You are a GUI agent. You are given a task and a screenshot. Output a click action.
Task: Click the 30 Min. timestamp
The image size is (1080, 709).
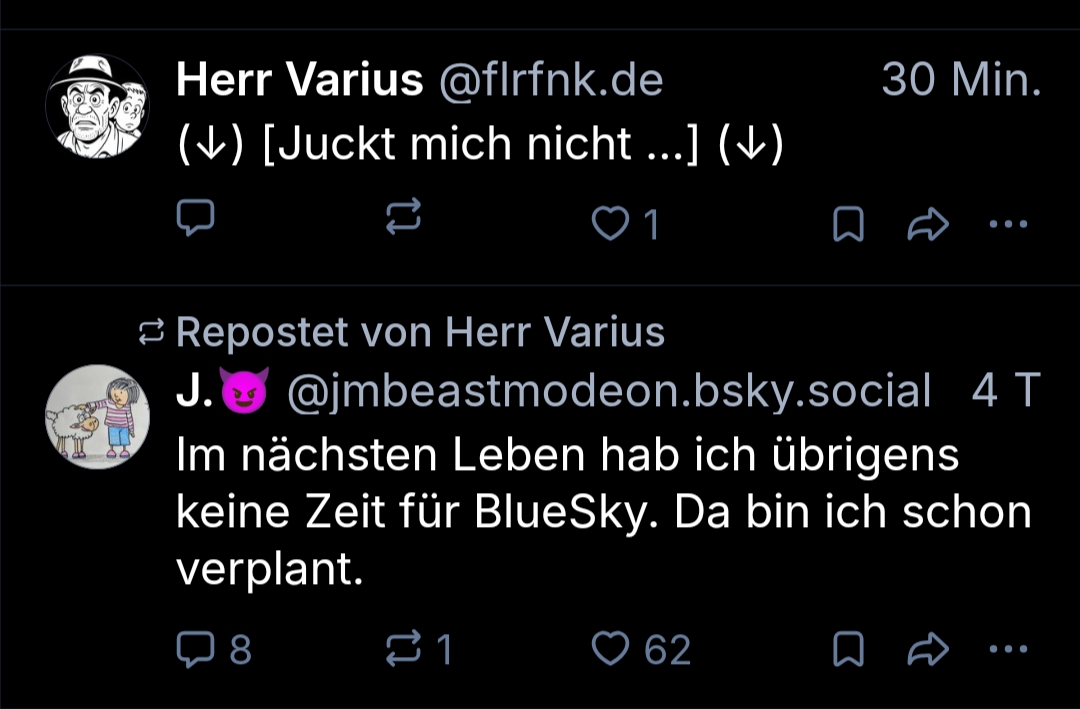tap(960, 80)
